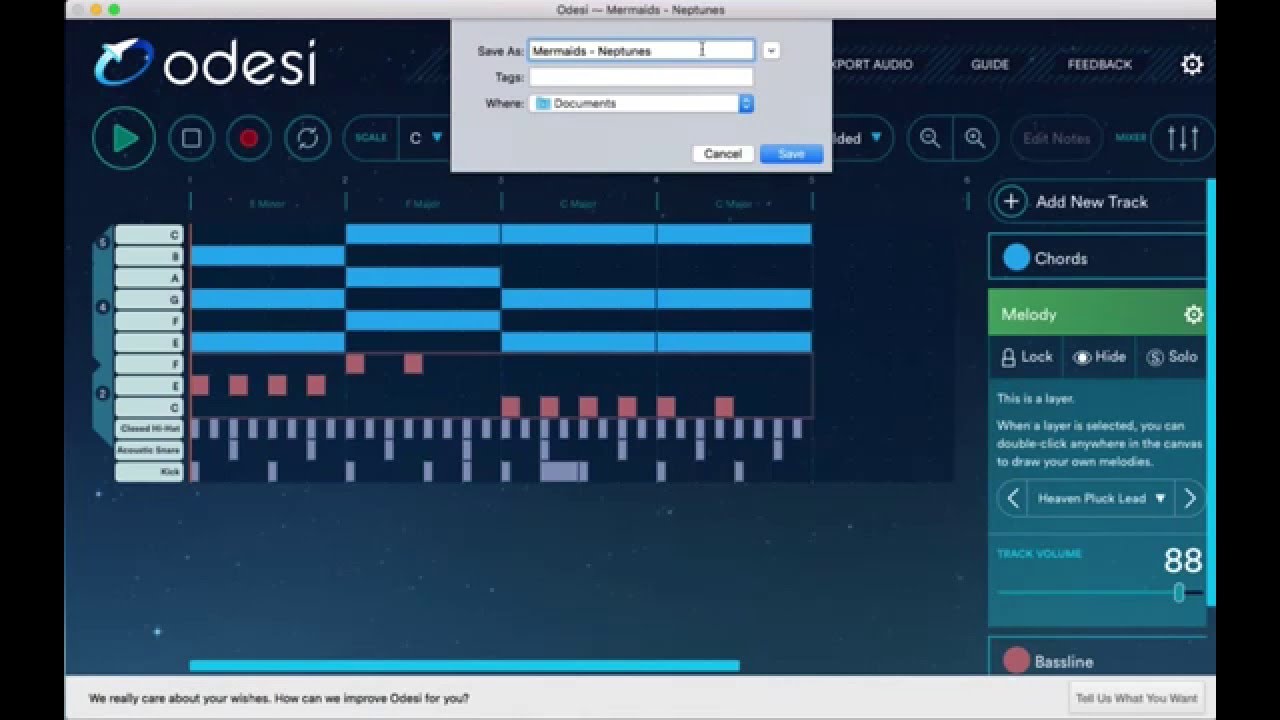This screenshot has height=720, width=1280.
Task: Start playback with the green Play button
Action: (124, 138)
